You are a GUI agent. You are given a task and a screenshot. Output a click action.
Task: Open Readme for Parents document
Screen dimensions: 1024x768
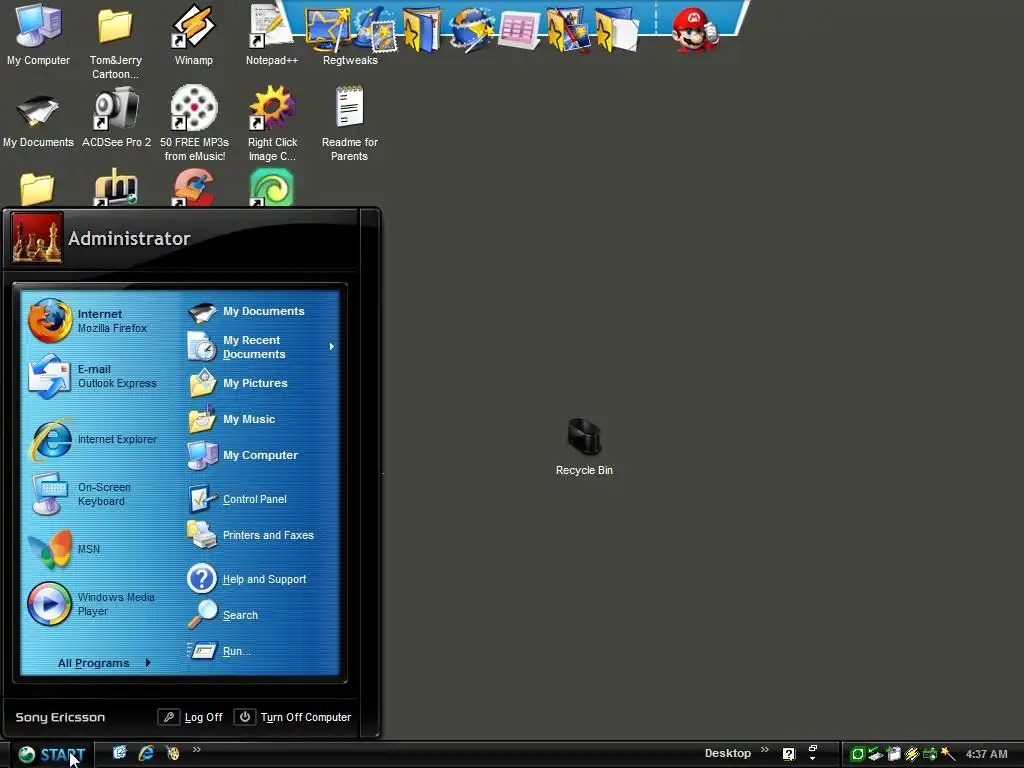tap(349, 123)
